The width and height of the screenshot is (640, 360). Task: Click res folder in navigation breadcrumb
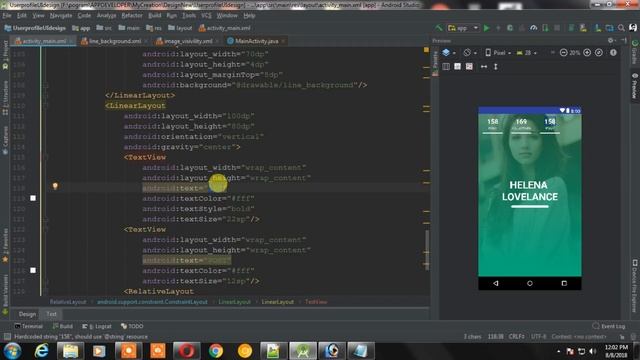154,28
